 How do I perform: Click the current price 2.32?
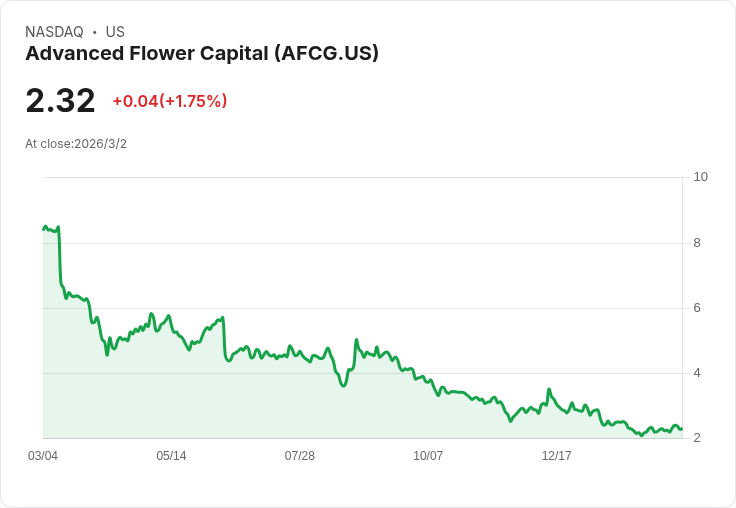coord(60,100)
